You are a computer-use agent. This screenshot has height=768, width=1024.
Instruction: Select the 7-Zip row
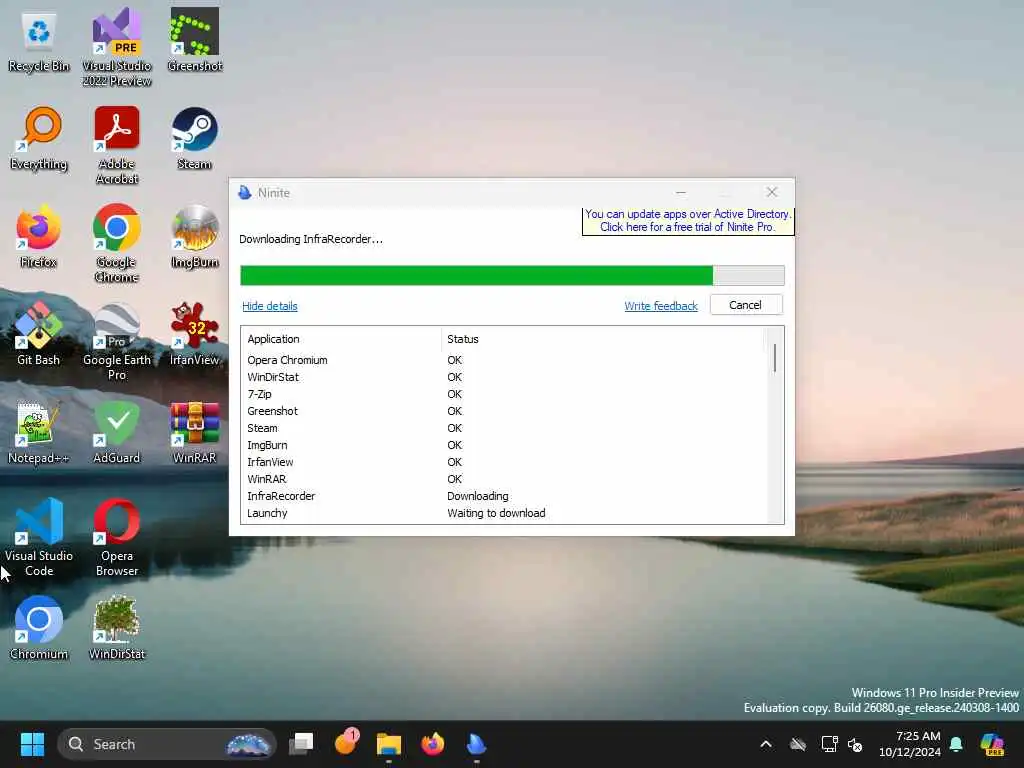[503, 394]
